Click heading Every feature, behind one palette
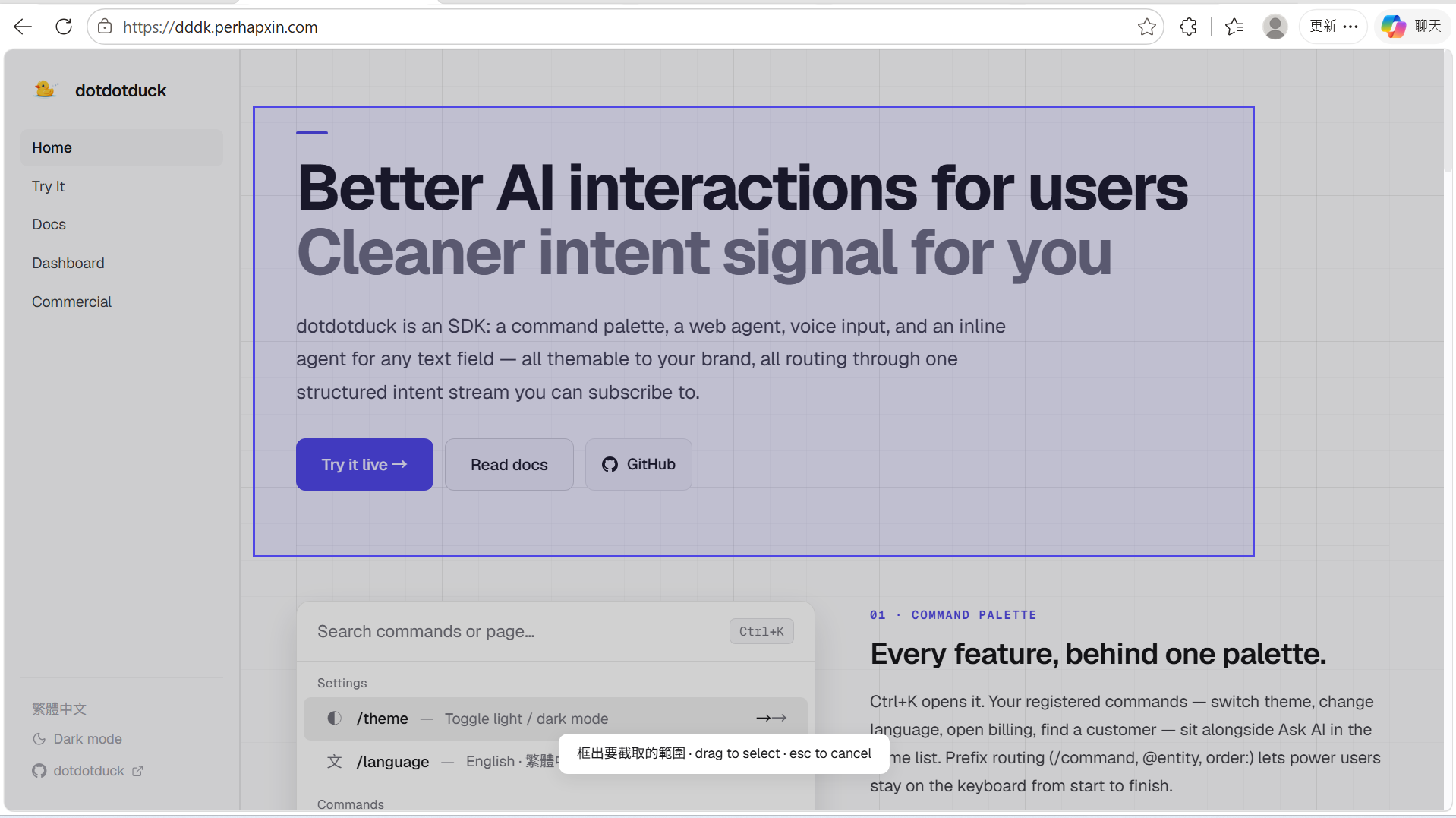The height and width of the screenshot is (818, 1456). 1098,654
